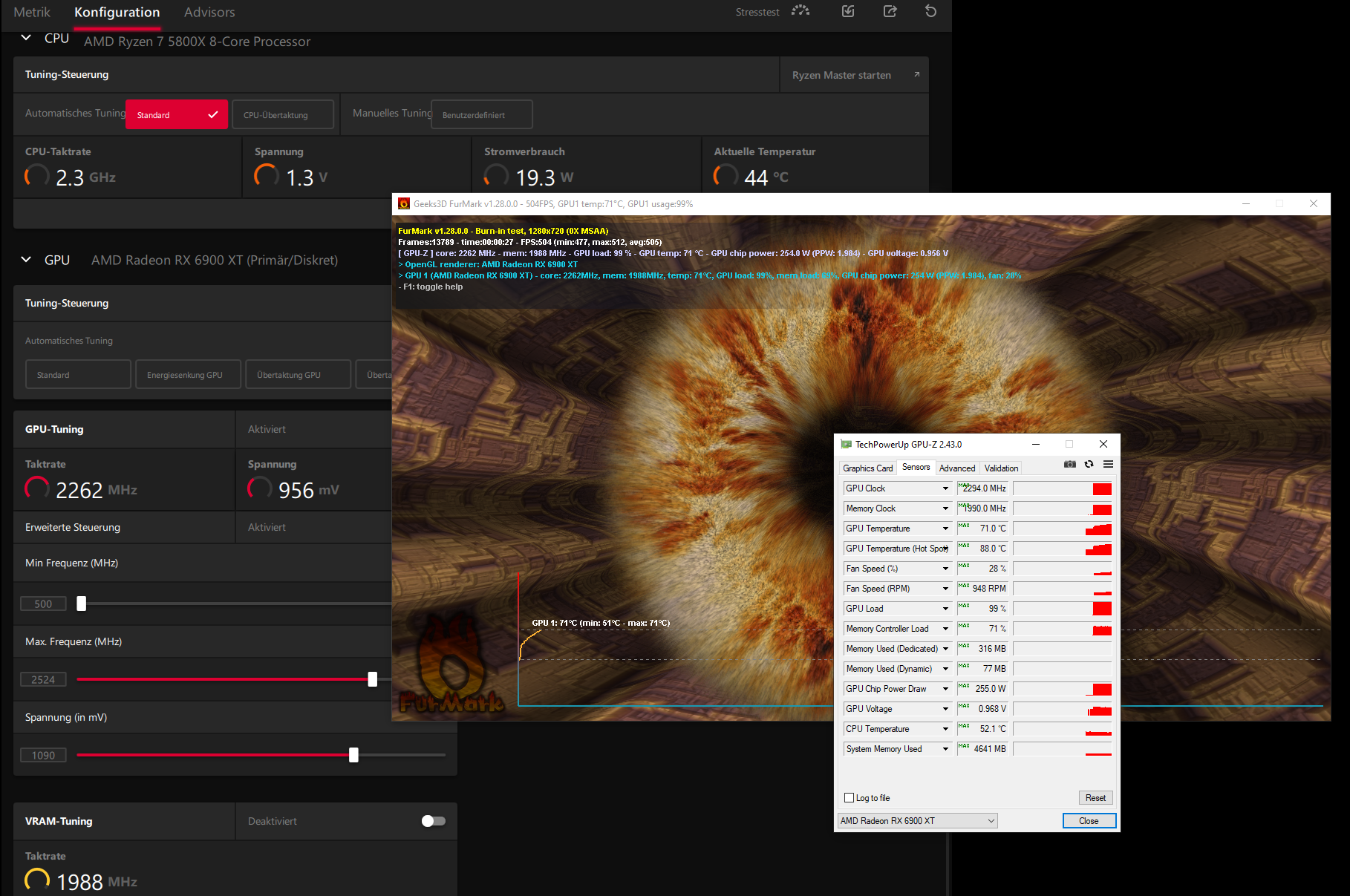Click the Max. Frequenz 2524 input field

[x=43, y=679]
